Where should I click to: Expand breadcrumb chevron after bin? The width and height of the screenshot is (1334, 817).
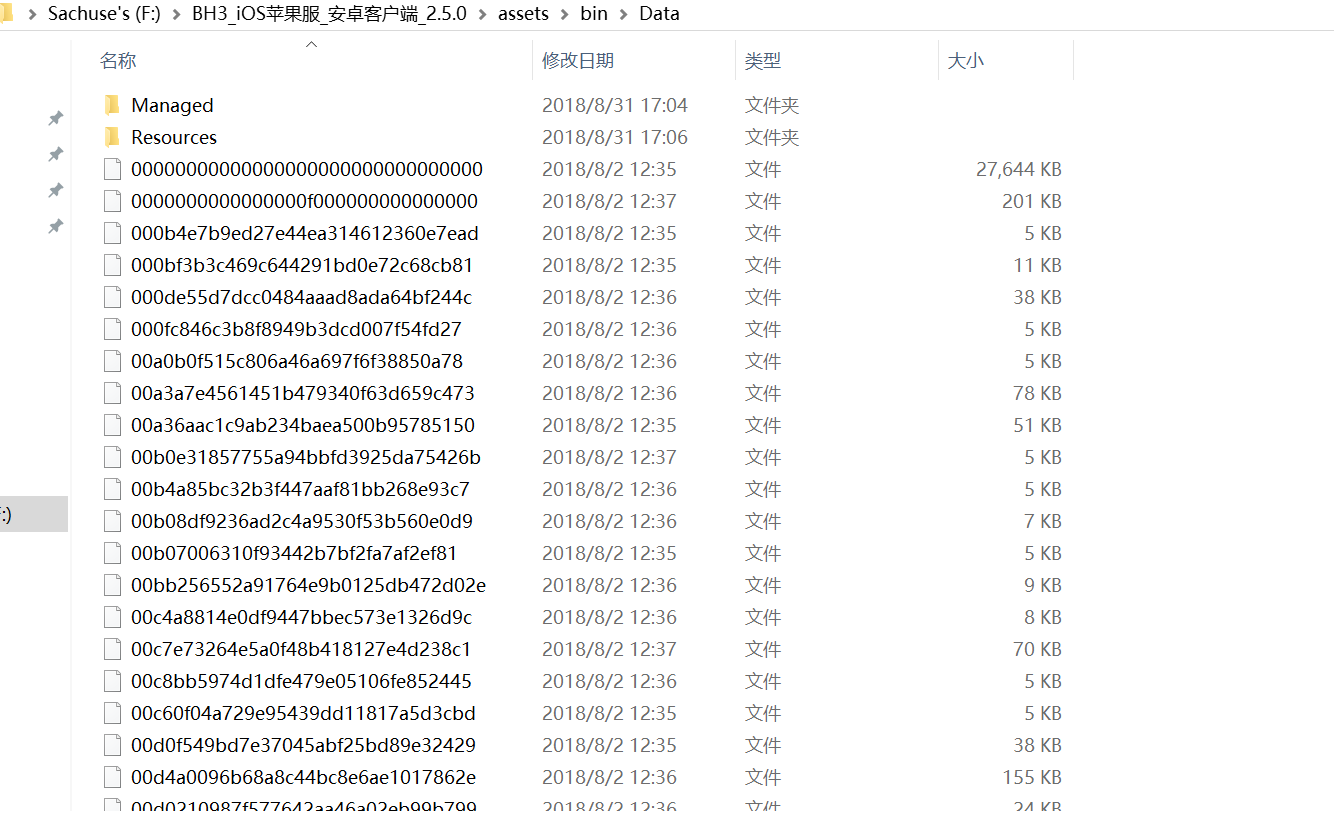click(623, 14)
